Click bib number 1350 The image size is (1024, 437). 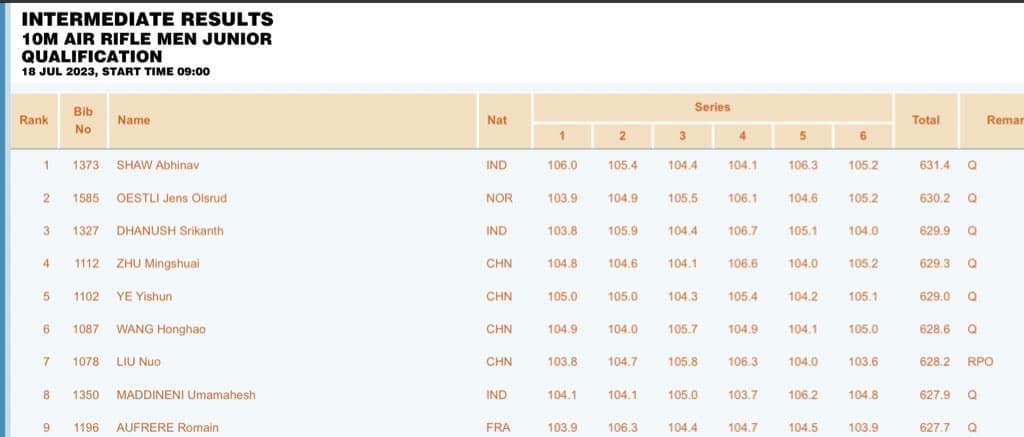click(x=86, y=395)
